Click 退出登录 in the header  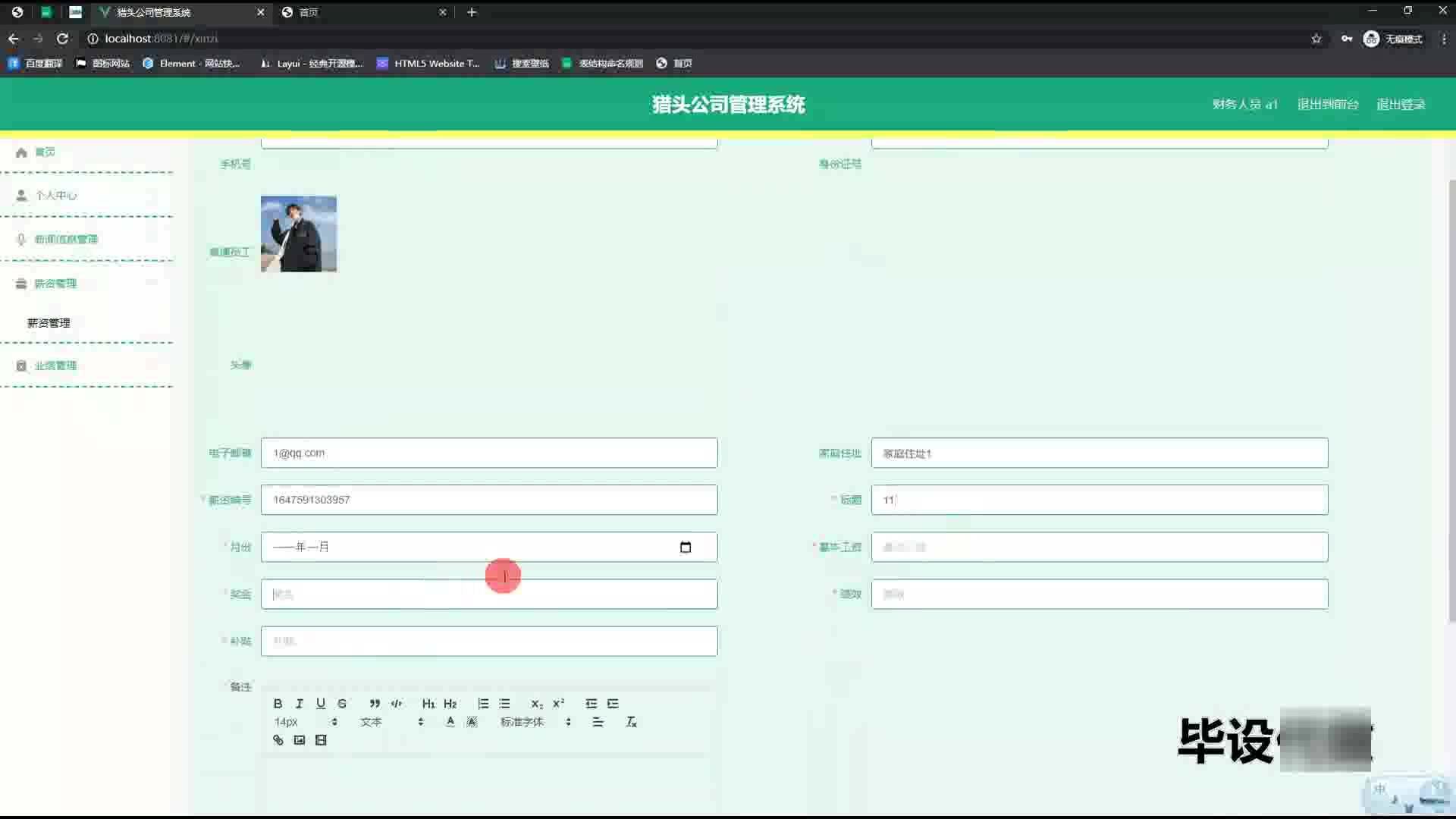tap(1401, 105)
